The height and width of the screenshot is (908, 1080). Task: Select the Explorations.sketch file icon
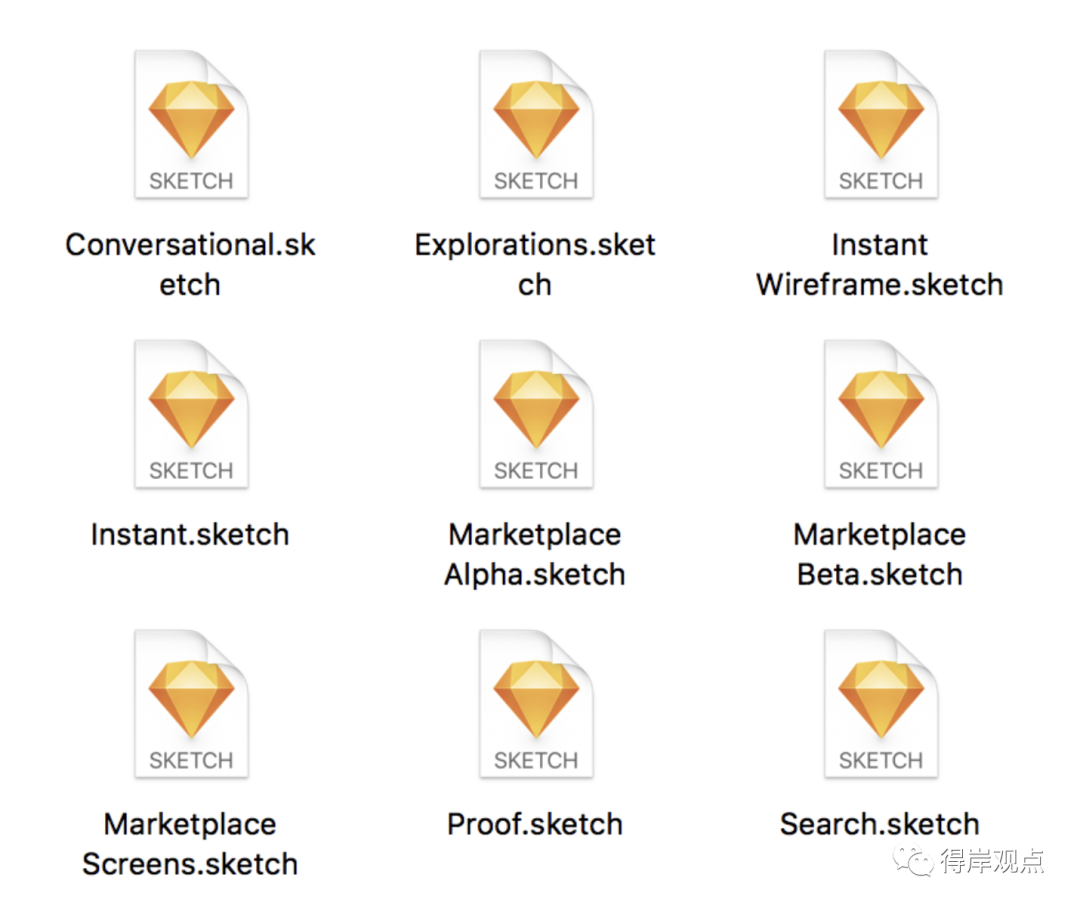(x=536, y=124)
